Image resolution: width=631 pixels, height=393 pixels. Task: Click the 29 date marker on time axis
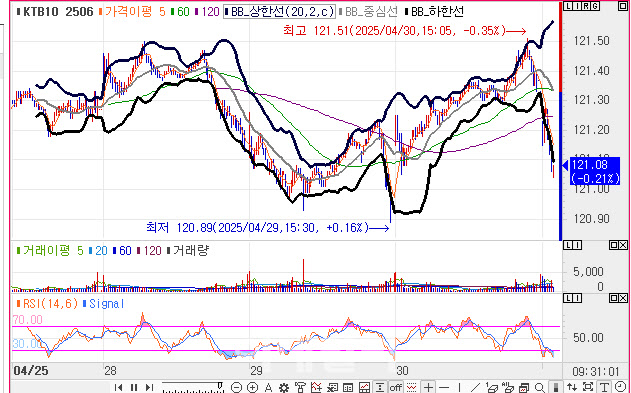point(256,370)
